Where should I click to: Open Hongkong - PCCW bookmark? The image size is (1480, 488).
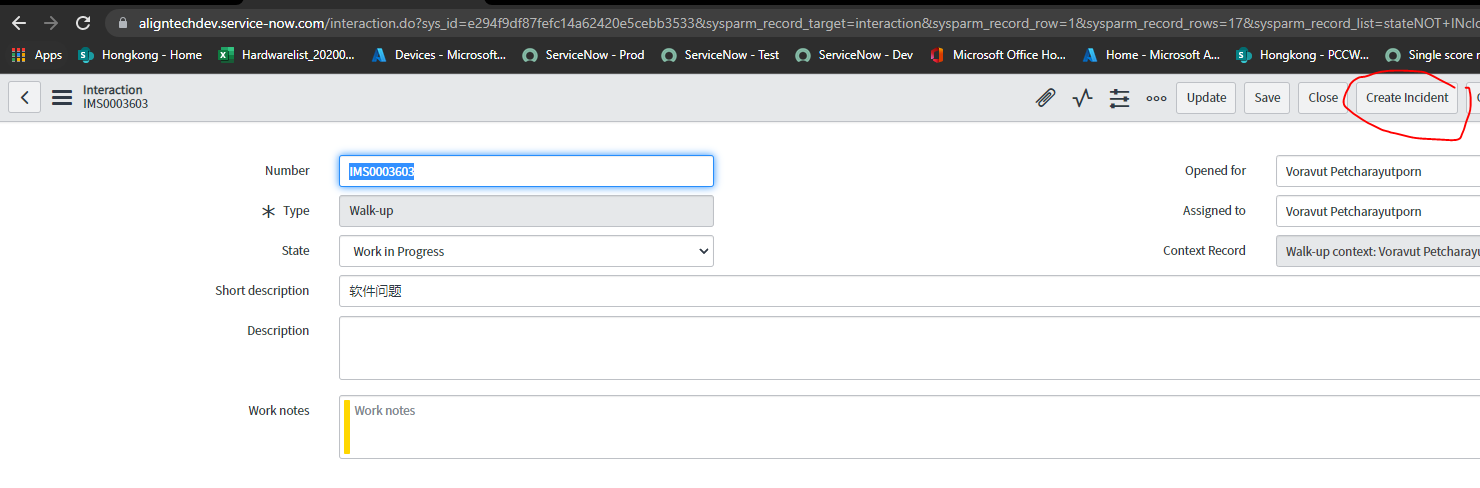point(1304,55)
